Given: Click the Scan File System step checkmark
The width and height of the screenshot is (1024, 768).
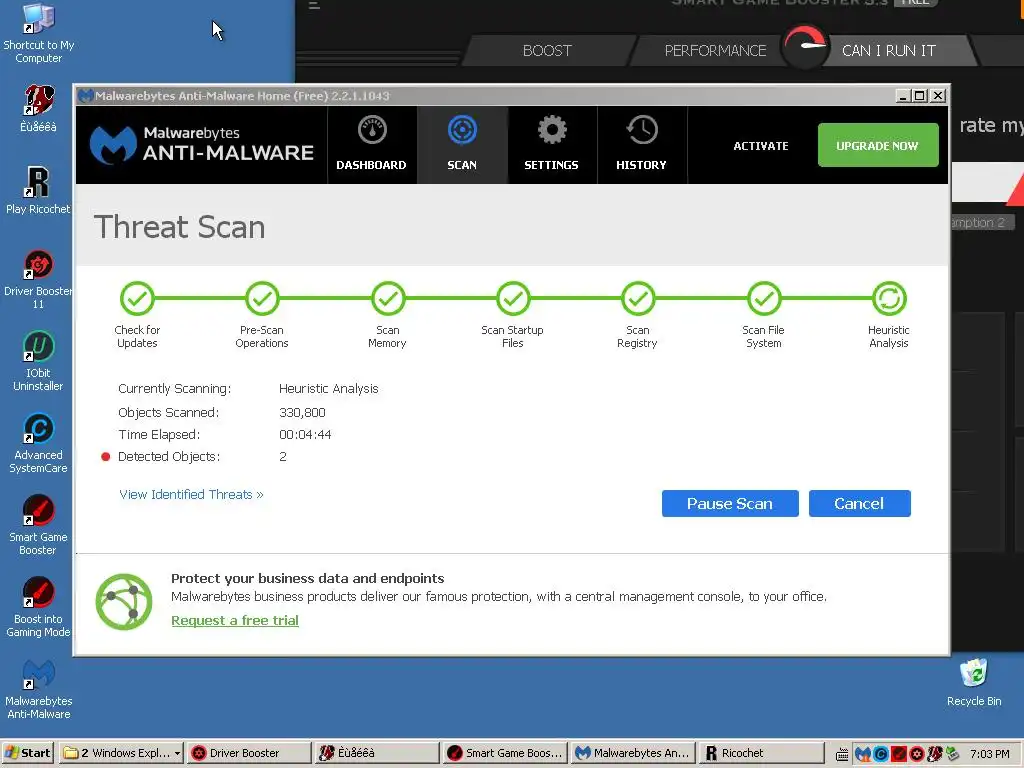Looking at the screenshot, I should point(764,298).
